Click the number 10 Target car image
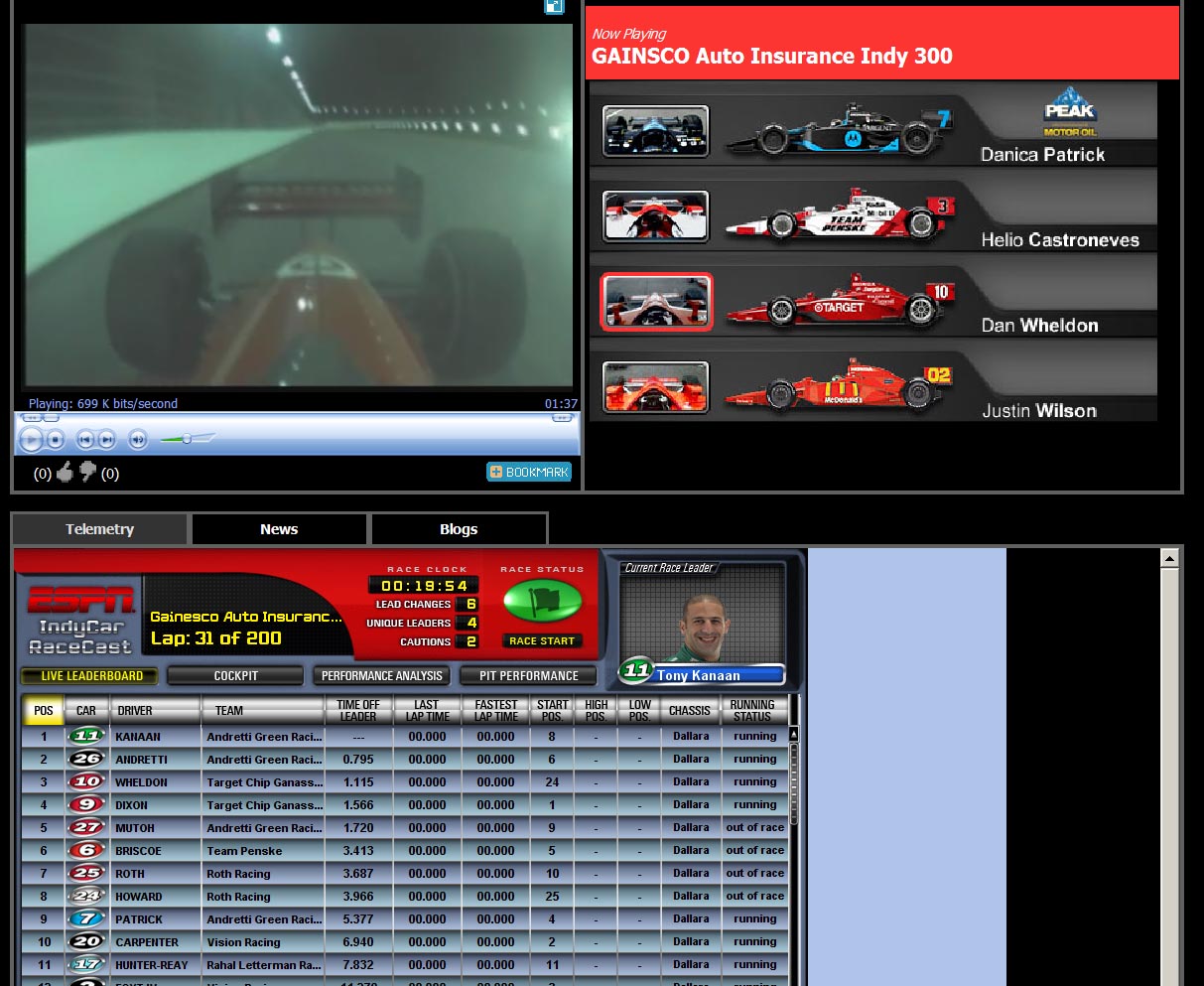 (x=840, y=301)
